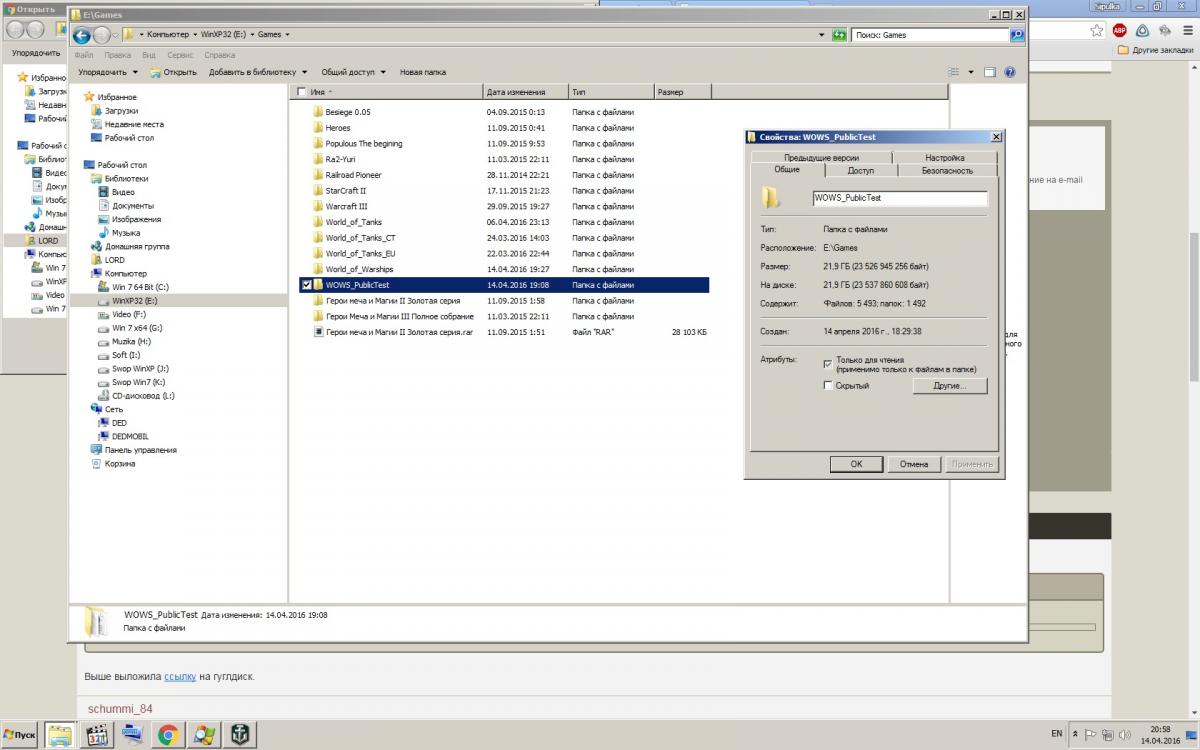
Task: Expand the WinXP32 (E:) breadcrumb dropdown arrow
Action: coord(252,35)
